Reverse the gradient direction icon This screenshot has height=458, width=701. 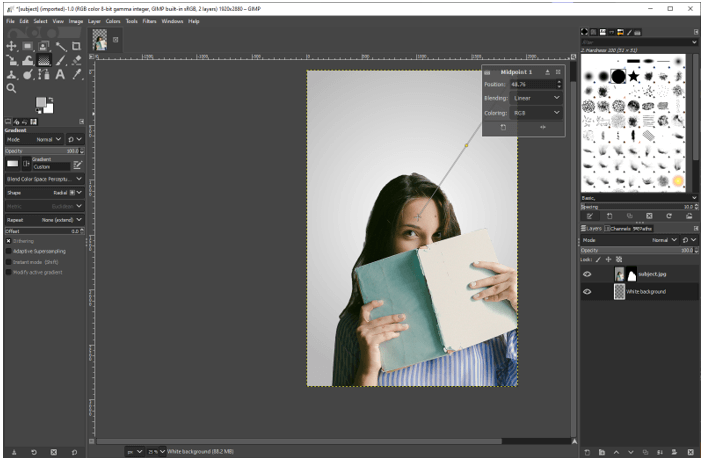(26, 164)
